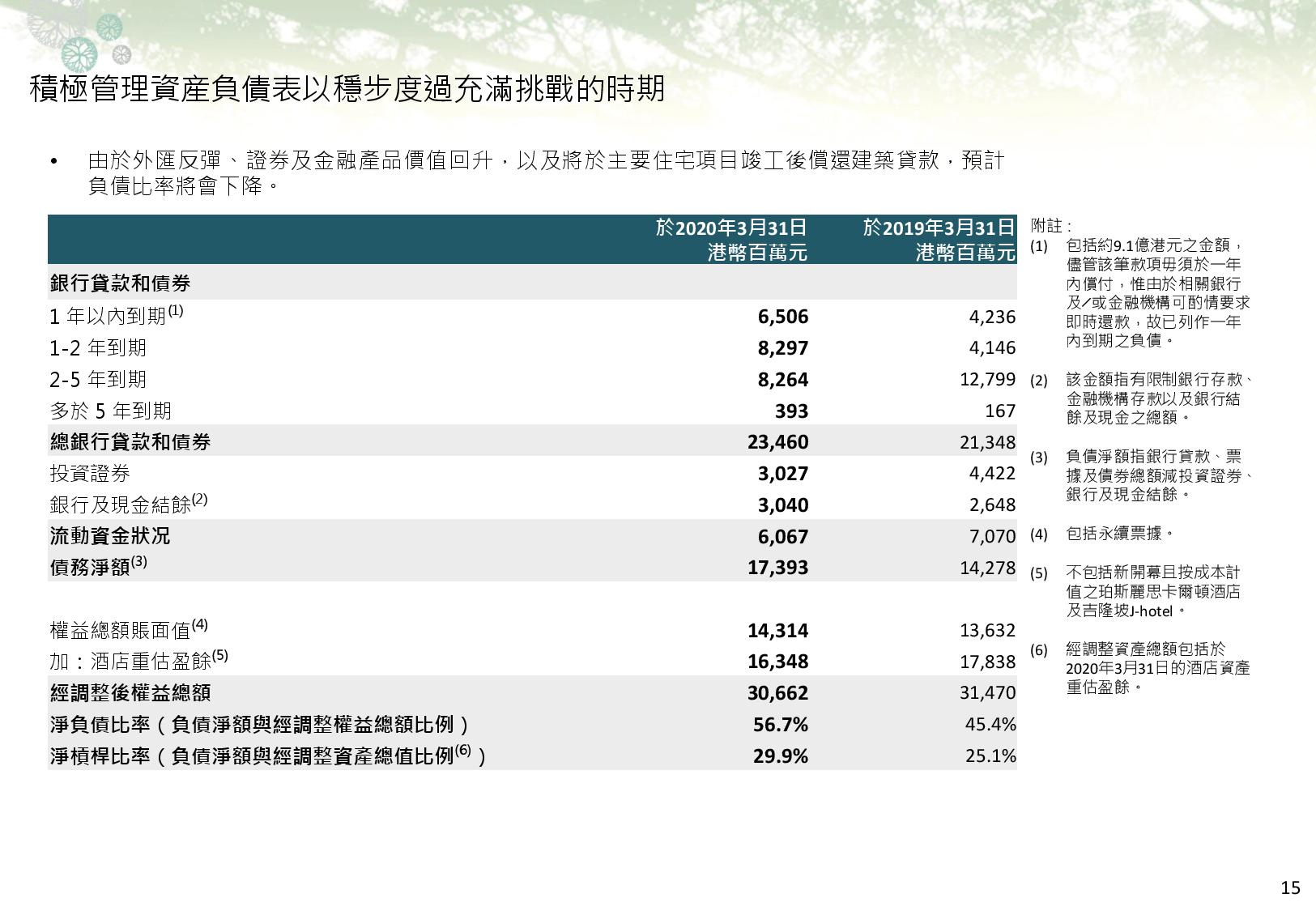1316x911 pixels.
Task: Click the row label 總銀行貸款和債券
Action: pos(130,442)
